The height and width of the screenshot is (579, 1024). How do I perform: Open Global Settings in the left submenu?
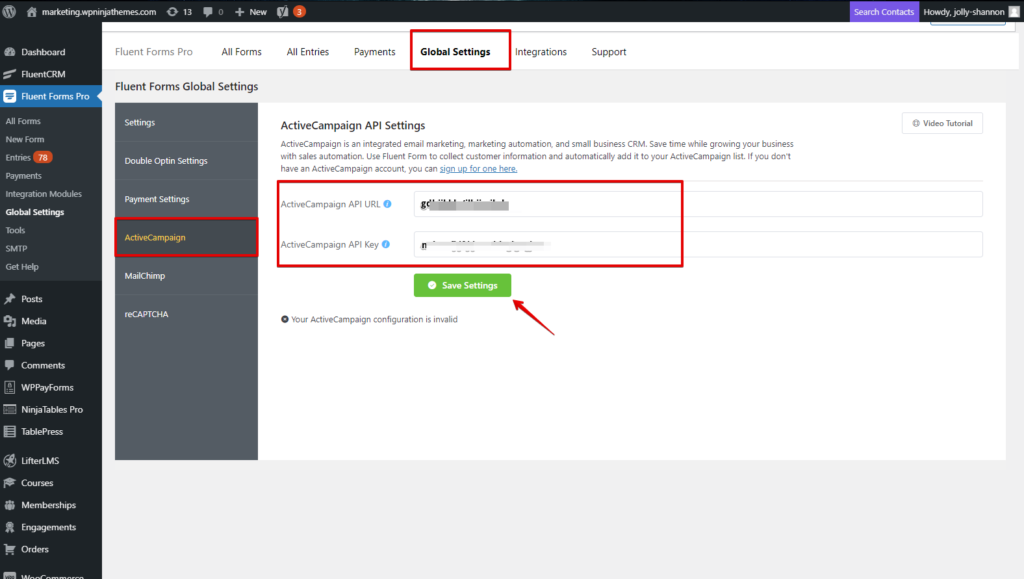[x=35, y=213]
